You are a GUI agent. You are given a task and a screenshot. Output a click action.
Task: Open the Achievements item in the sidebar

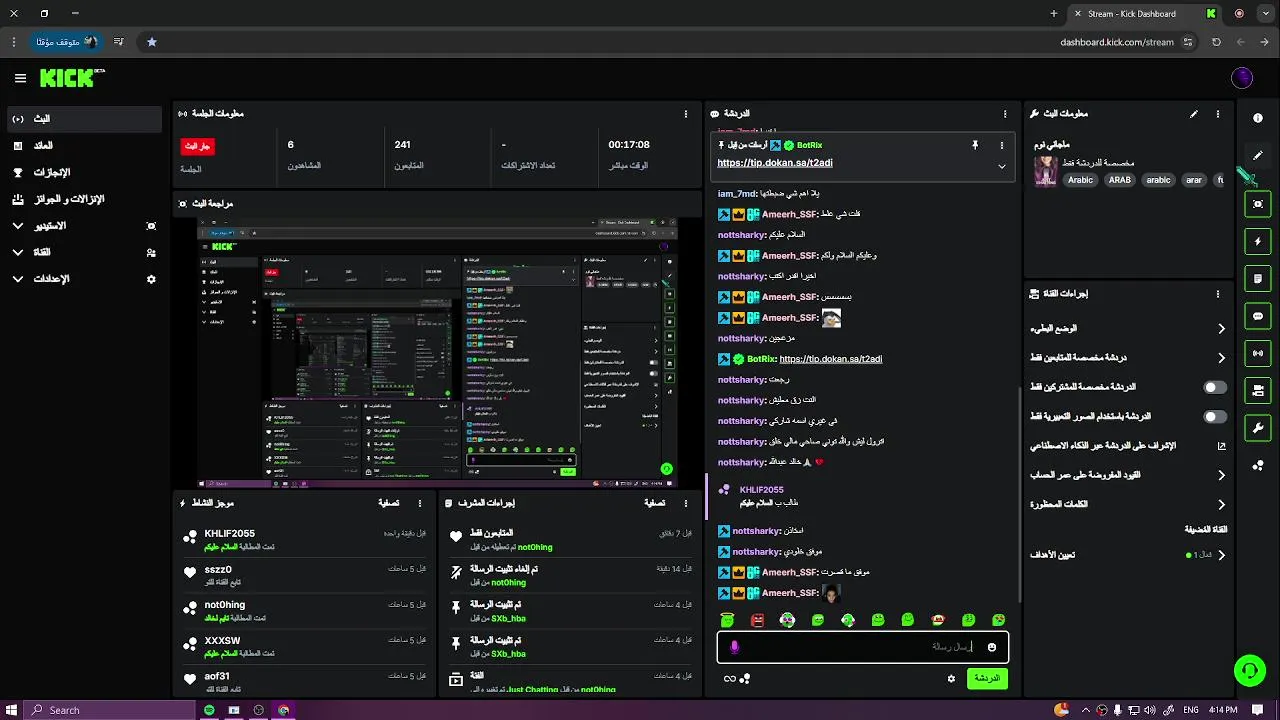(x=84, y=172)
